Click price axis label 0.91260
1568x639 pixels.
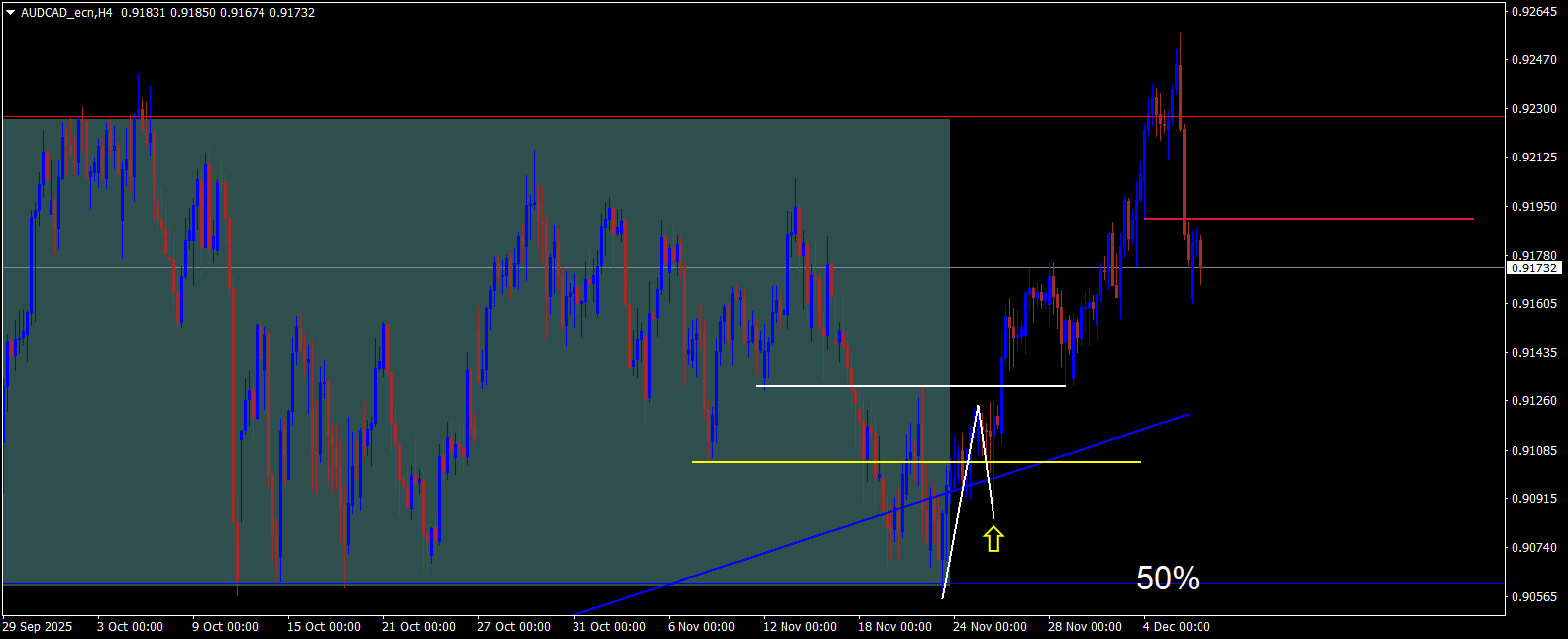(x=1534, y=401)
